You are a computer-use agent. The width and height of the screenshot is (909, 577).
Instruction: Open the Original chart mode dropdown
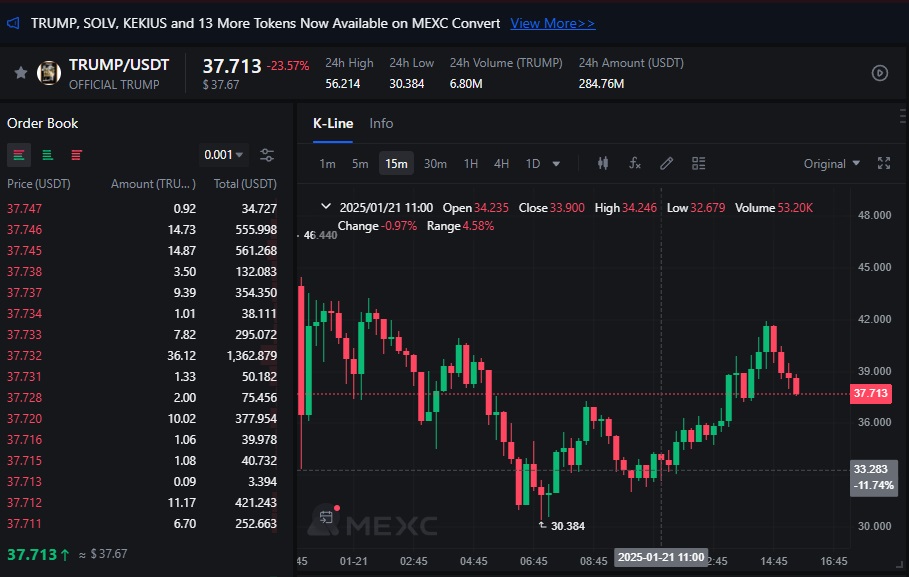pyautogui.click(x=831, y=164)
